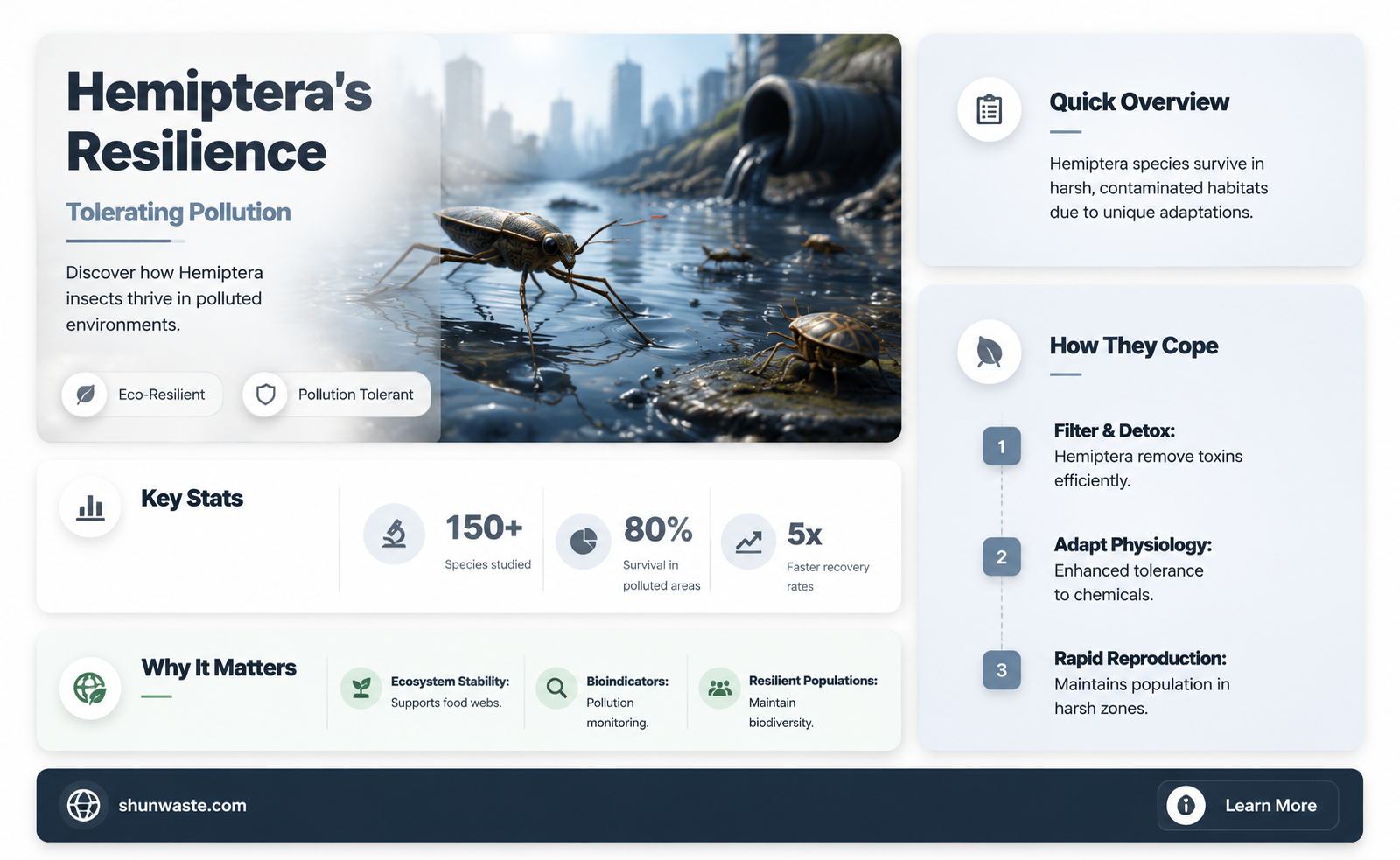Screen dimensions: 1400x860
Task: Click the magnifier icon next to Bioindicators
Action: click(x=556, y=689)
